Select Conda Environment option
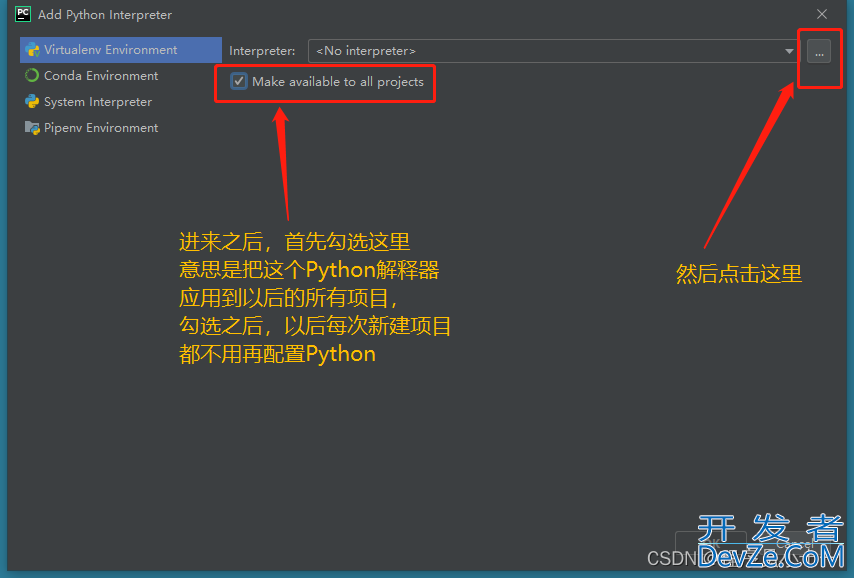The width and height of the screenshot is (854, 578). (x=101, y=76)
